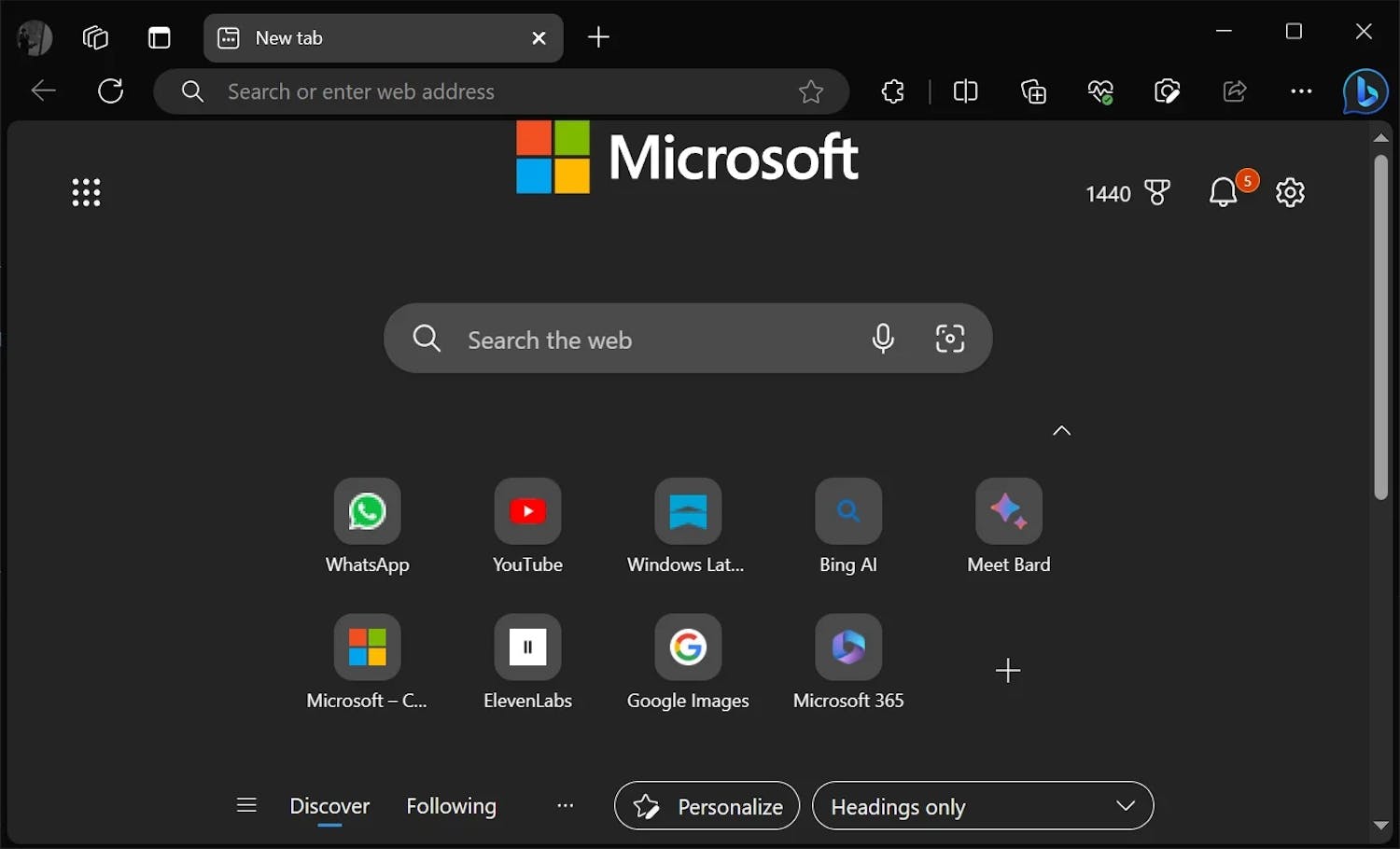
Task: Open the Browser essentials heart icon
Action: pyautogui.click(x=1100, y=90)
